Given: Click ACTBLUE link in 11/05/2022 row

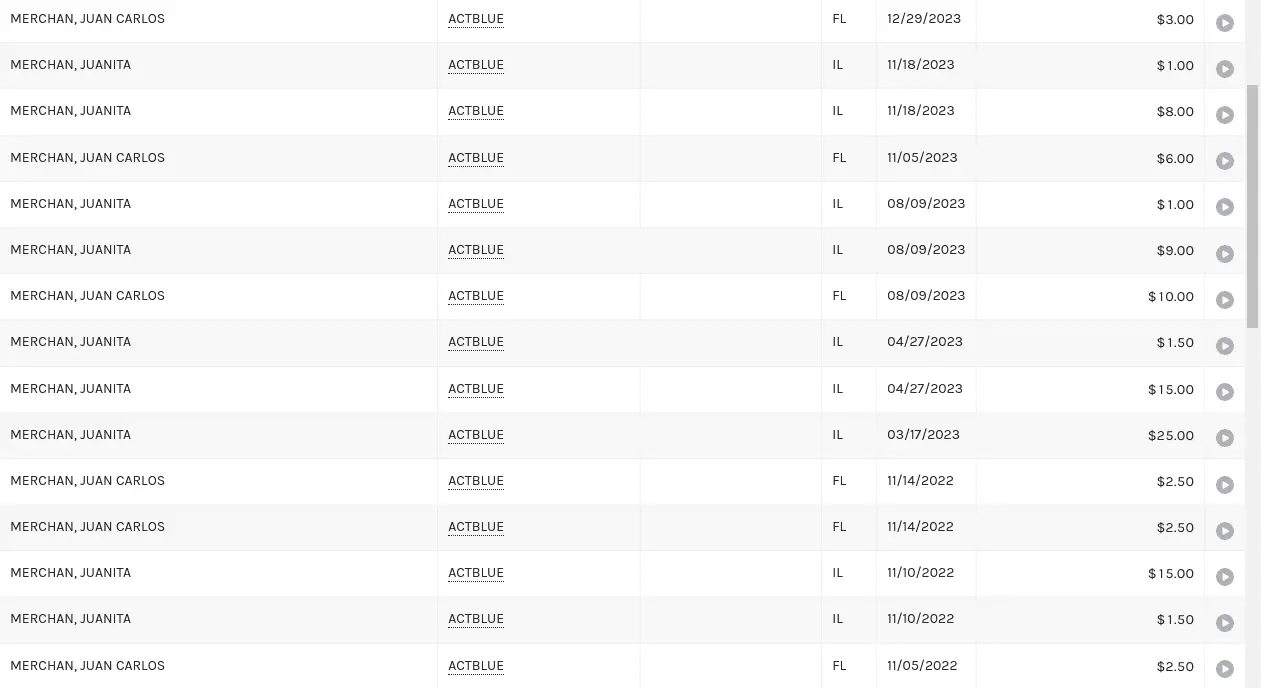Looking at the screenshot, I should tap(476, 666).
